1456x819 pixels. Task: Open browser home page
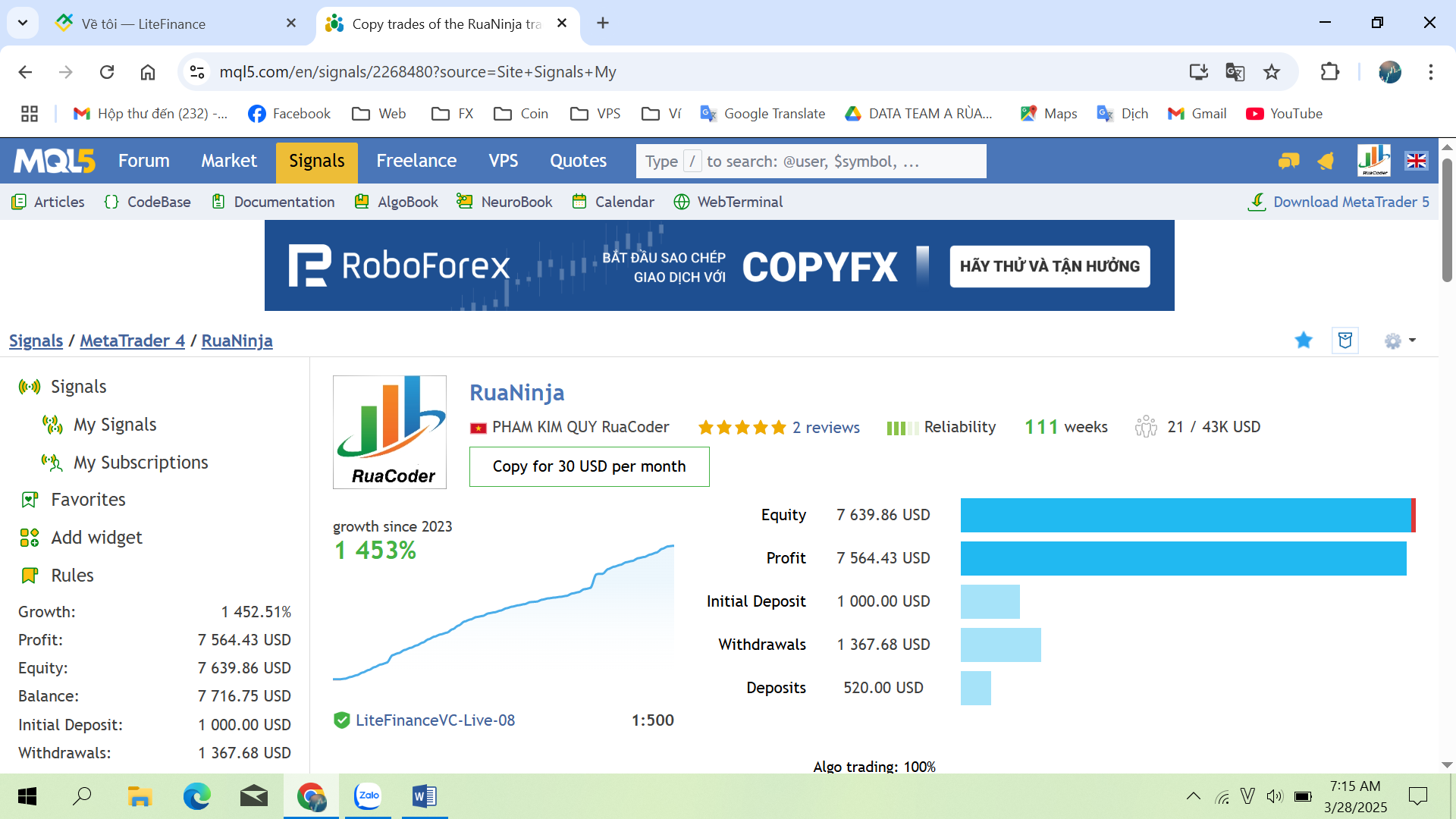click(x=148, y=72)
